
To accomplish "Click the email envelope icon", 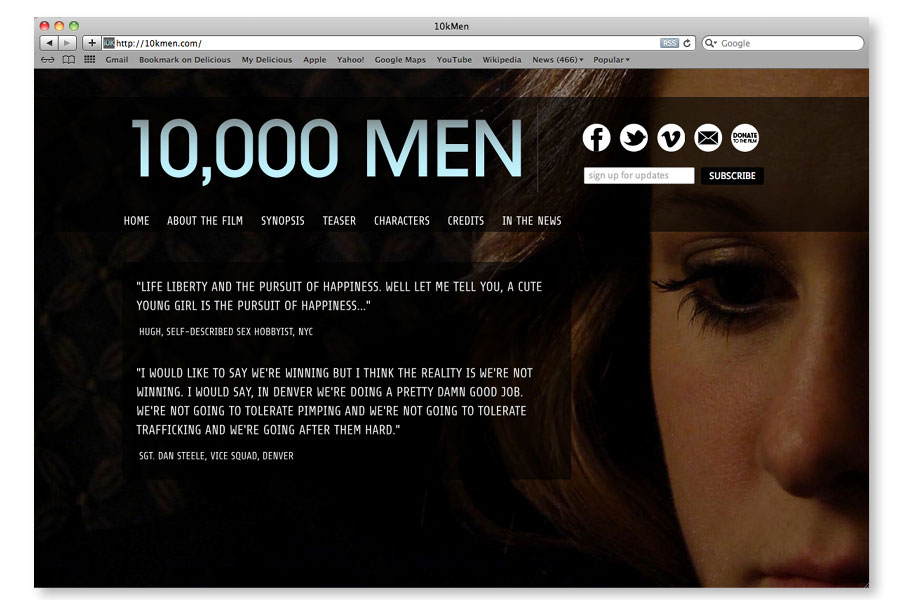I will (708, 138).
